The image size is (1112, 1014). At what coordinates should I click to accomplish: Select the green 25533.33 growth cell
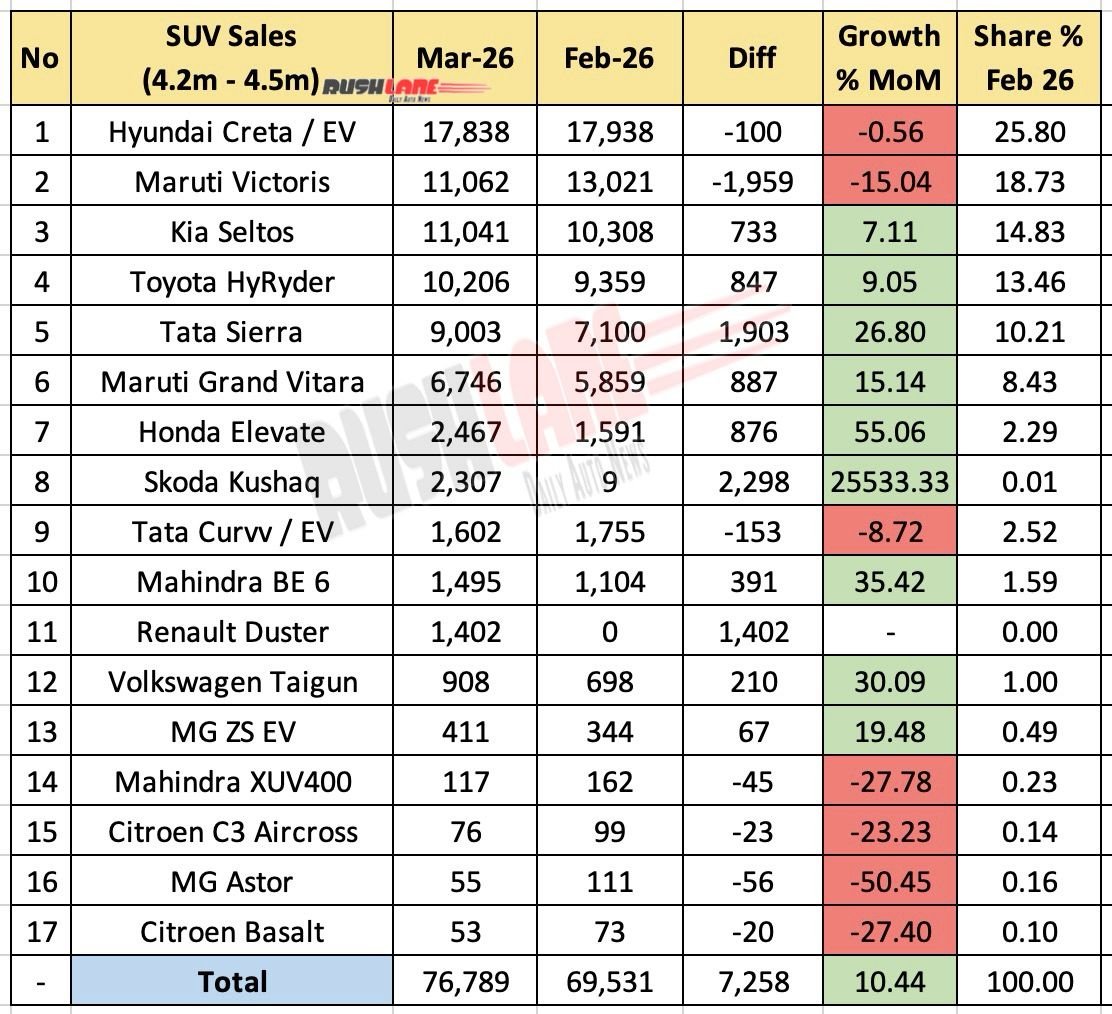coord(888,482)
